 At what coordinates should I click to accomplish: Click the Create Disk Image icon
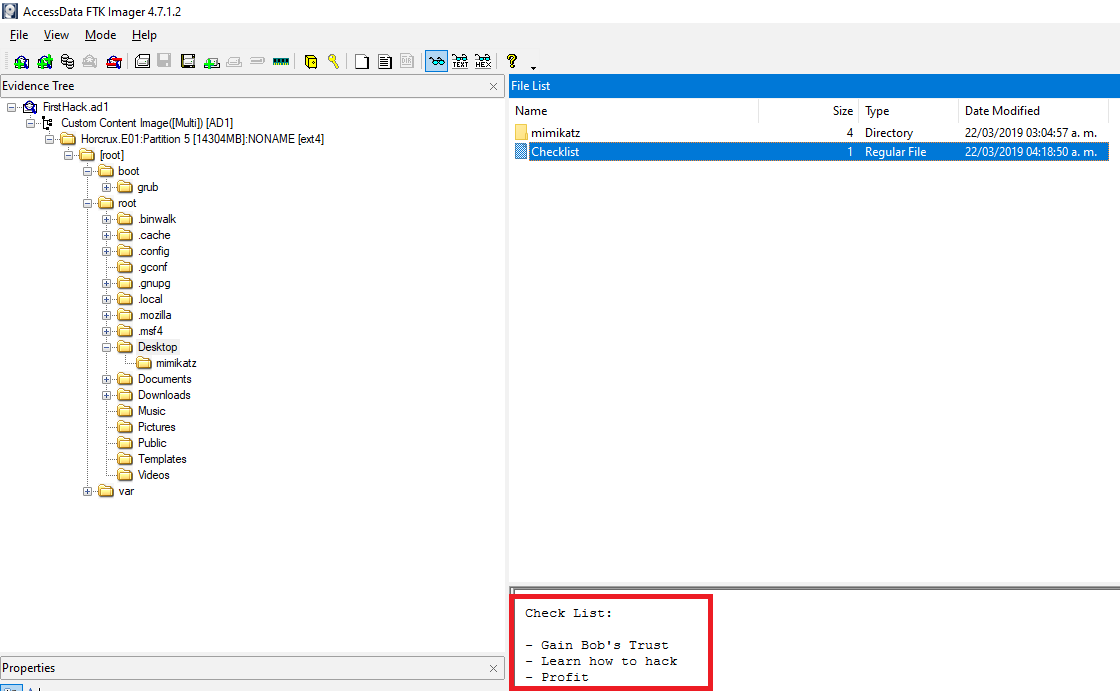coord(142,61)
